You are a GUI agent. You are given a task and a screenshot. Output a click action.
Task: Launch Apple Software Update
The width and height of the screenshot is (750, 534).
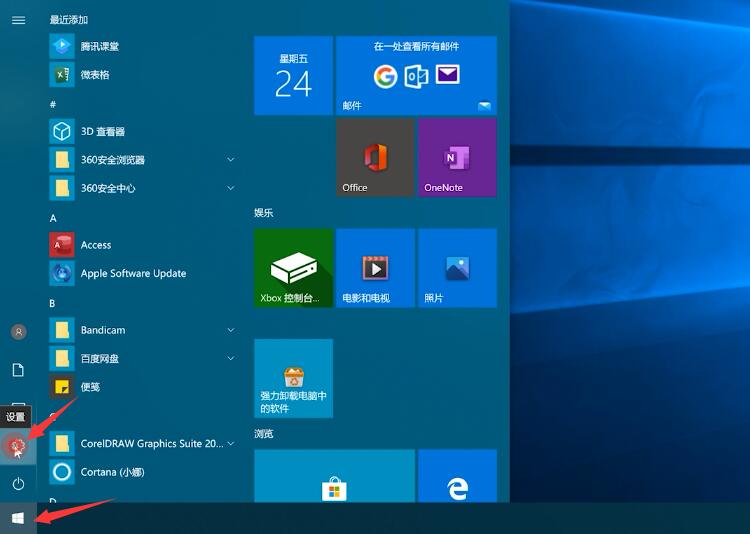pyautogui.click(x=143, y=273)
